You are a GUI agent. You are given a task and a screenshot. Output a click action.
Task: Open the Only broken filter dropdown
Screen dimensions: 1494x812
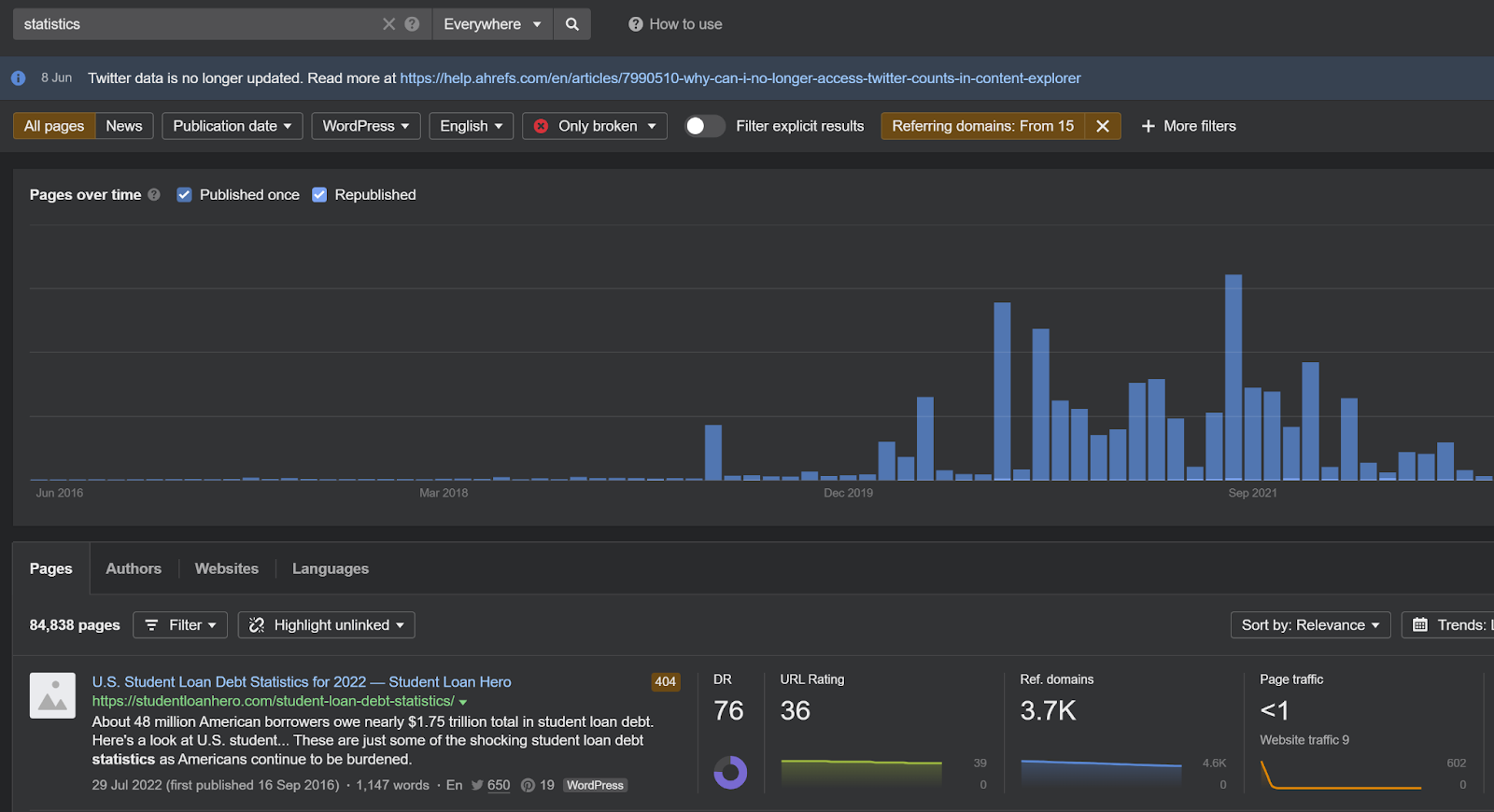(x=595, y=126)
